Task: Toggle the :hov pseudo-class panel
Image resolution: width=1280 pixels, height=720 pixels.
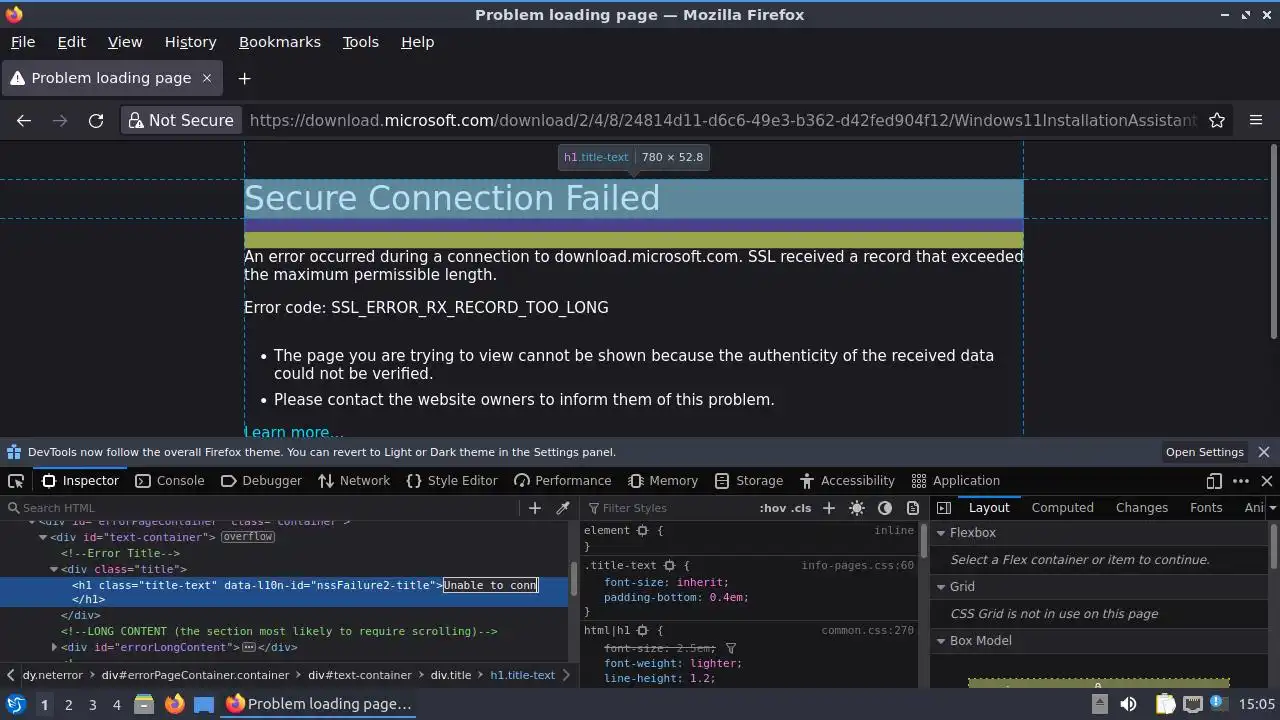Action: tap(772, 508)
